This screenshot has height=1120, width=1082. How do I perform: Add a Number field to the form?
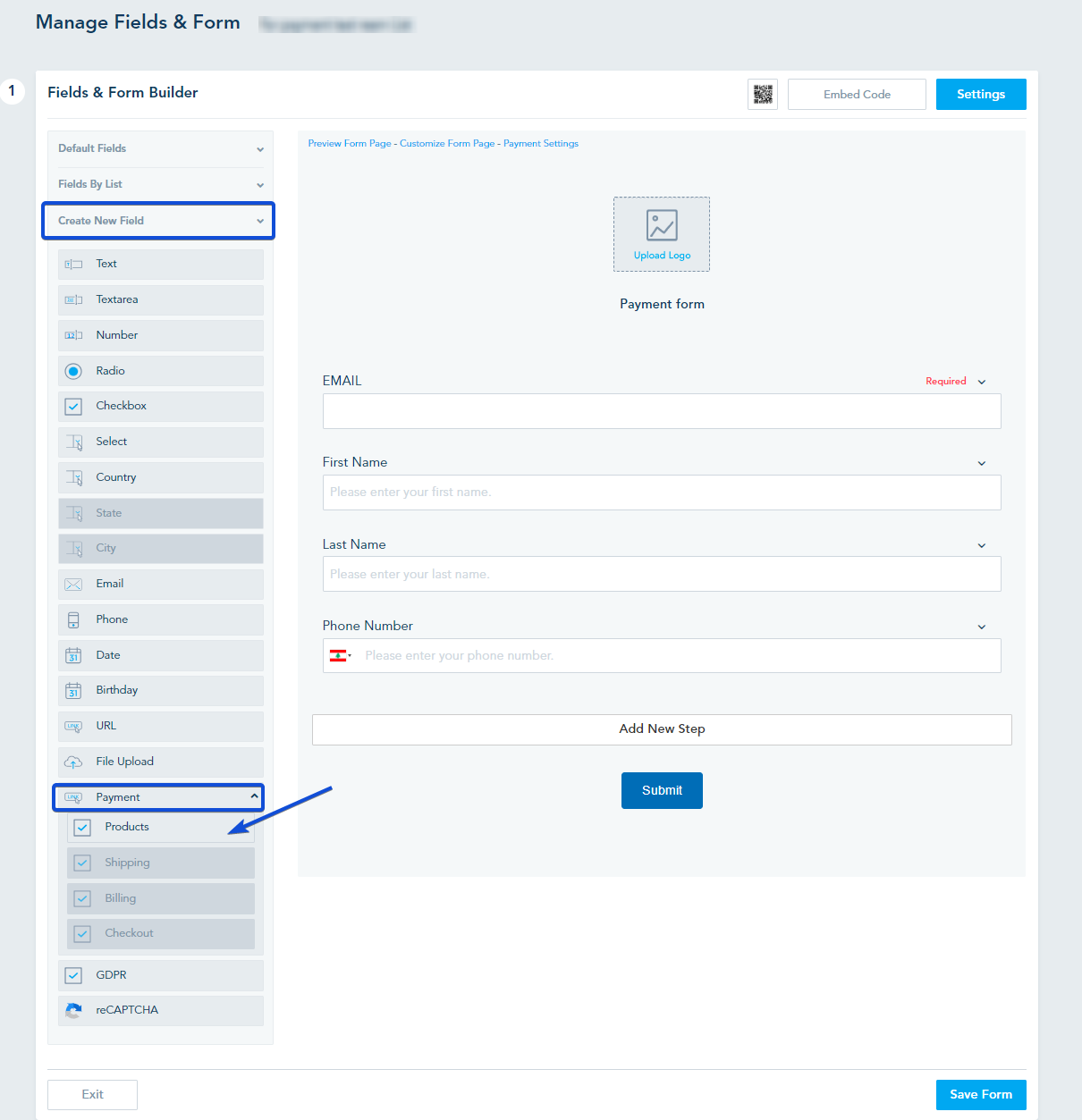coord(161,335)
